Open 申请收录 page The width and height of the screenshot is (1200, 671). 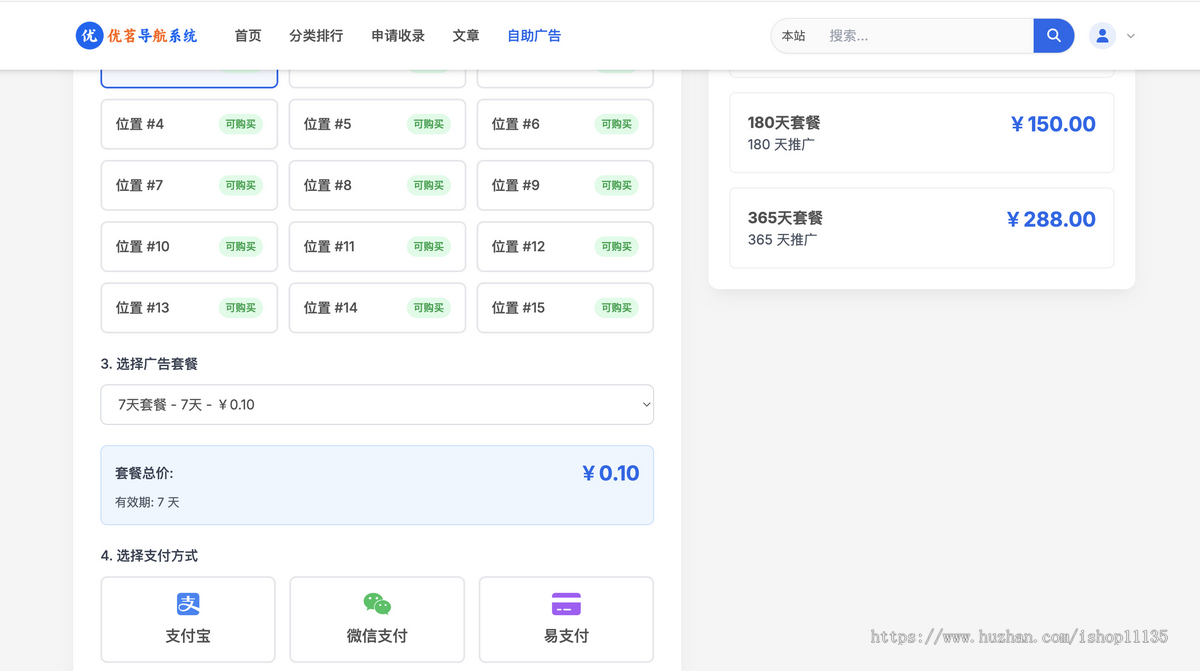coord(398,36)
